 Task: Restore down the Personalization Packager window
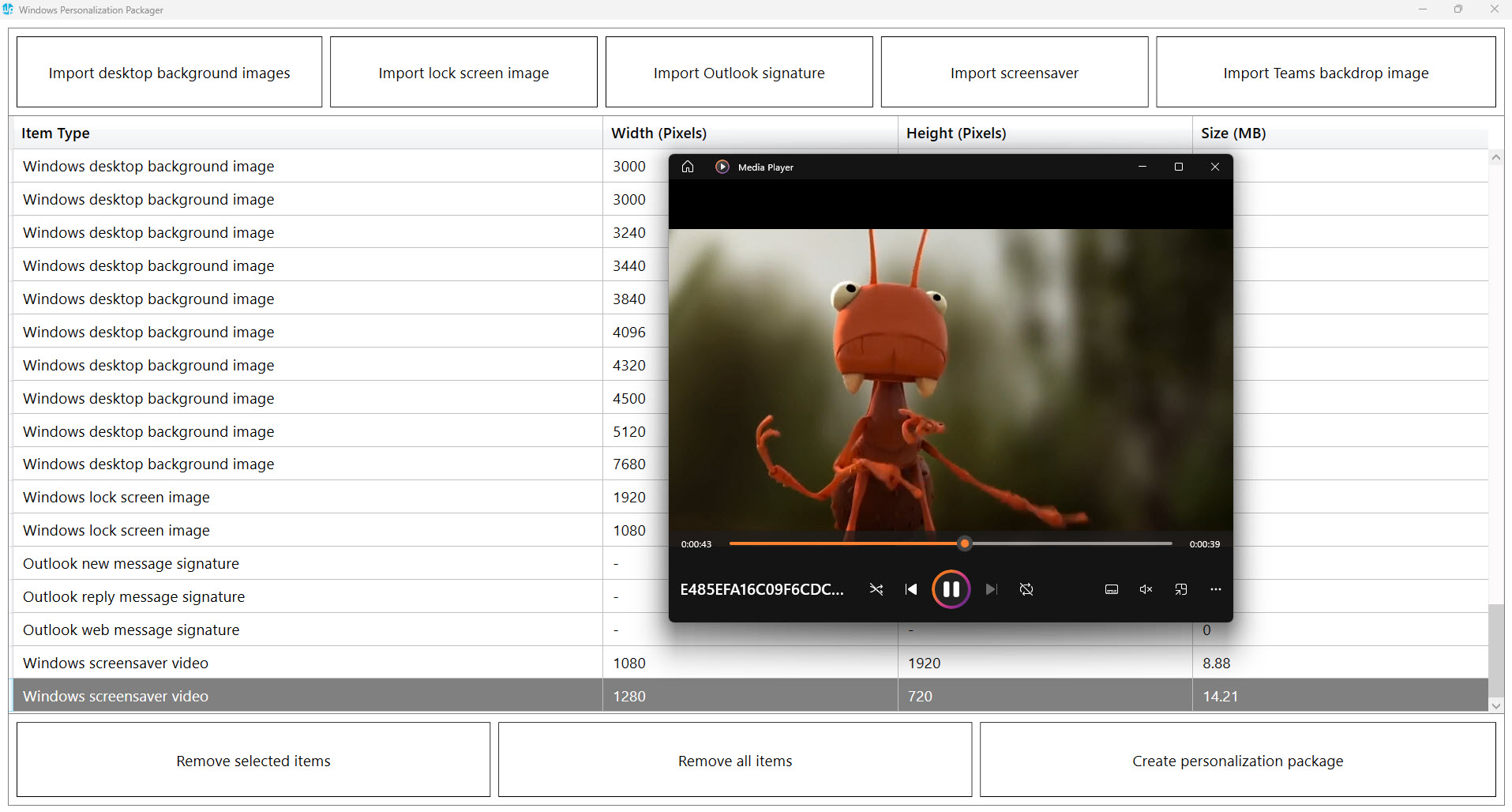[1458, 9]
